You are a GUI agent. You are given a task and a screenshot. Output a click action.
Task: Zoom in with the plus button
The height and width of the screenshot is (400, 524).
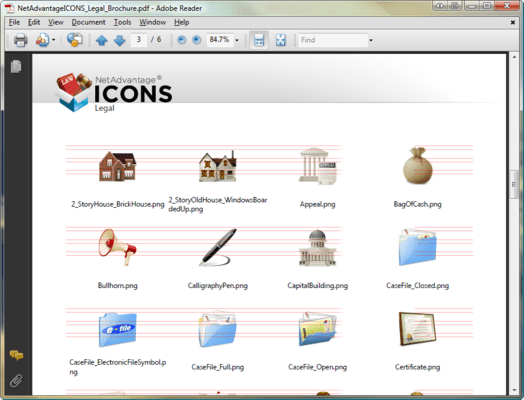[x=196, y=40]
